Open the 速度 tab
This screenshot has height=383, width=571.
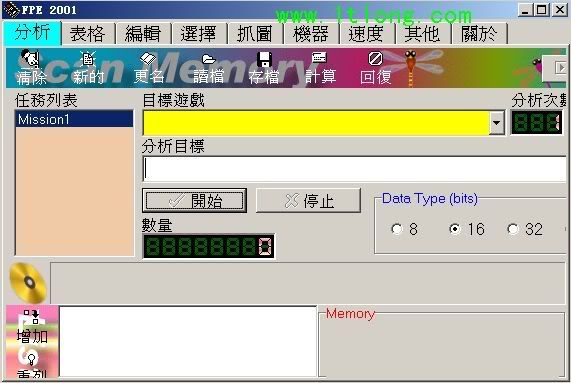[x=366, y=34]
